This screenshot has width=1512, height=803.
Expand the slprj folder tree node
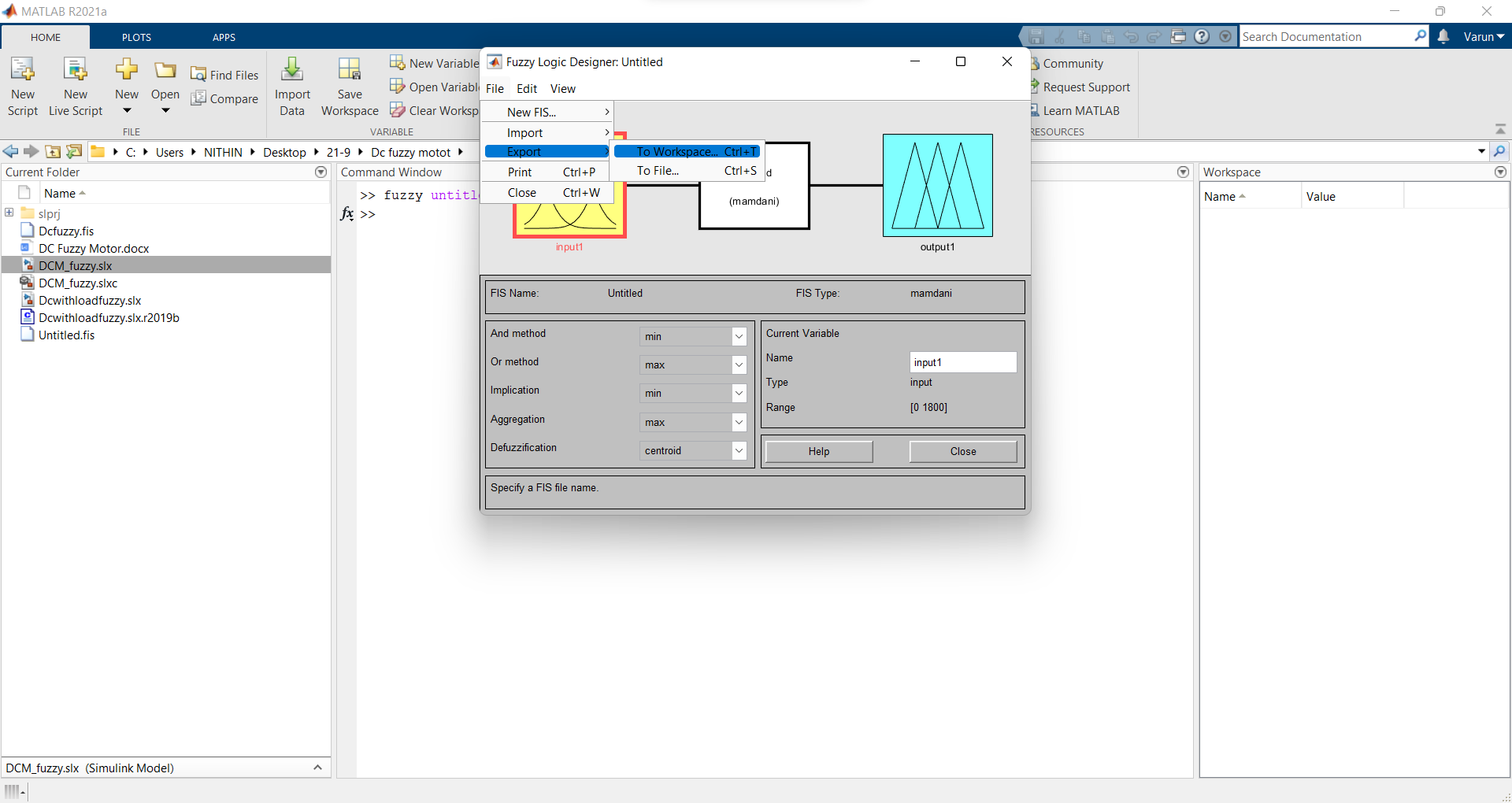point(9,213)
